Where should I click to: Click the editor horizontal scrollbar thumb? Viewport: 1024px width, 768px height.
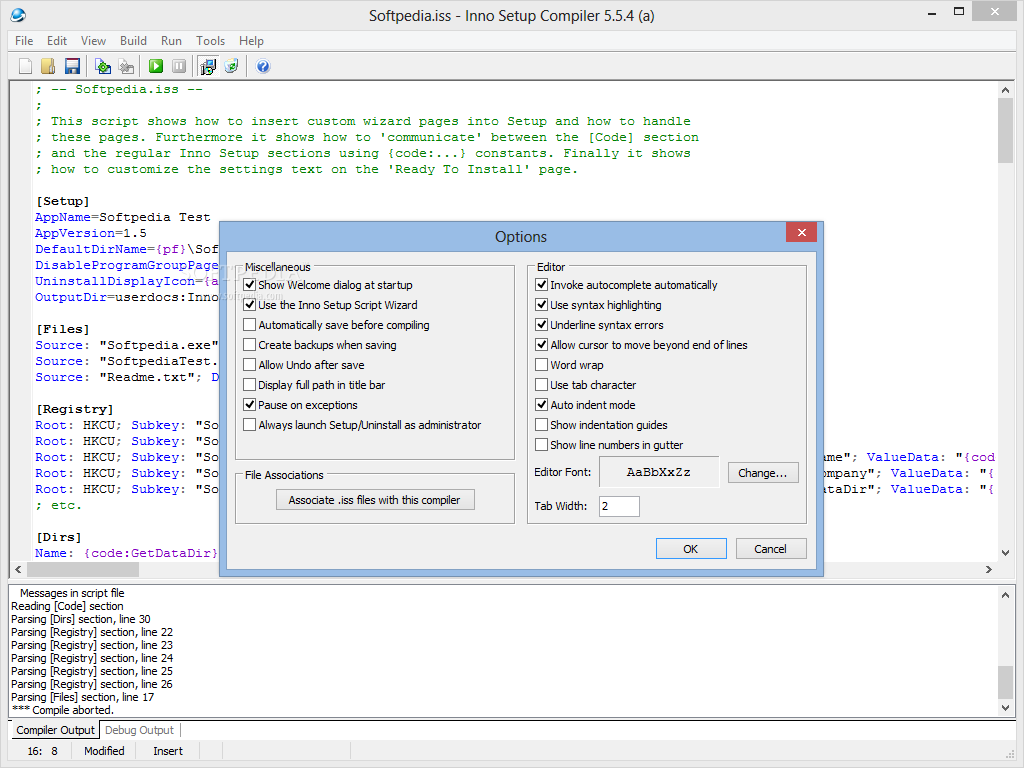tap(82, 569)
